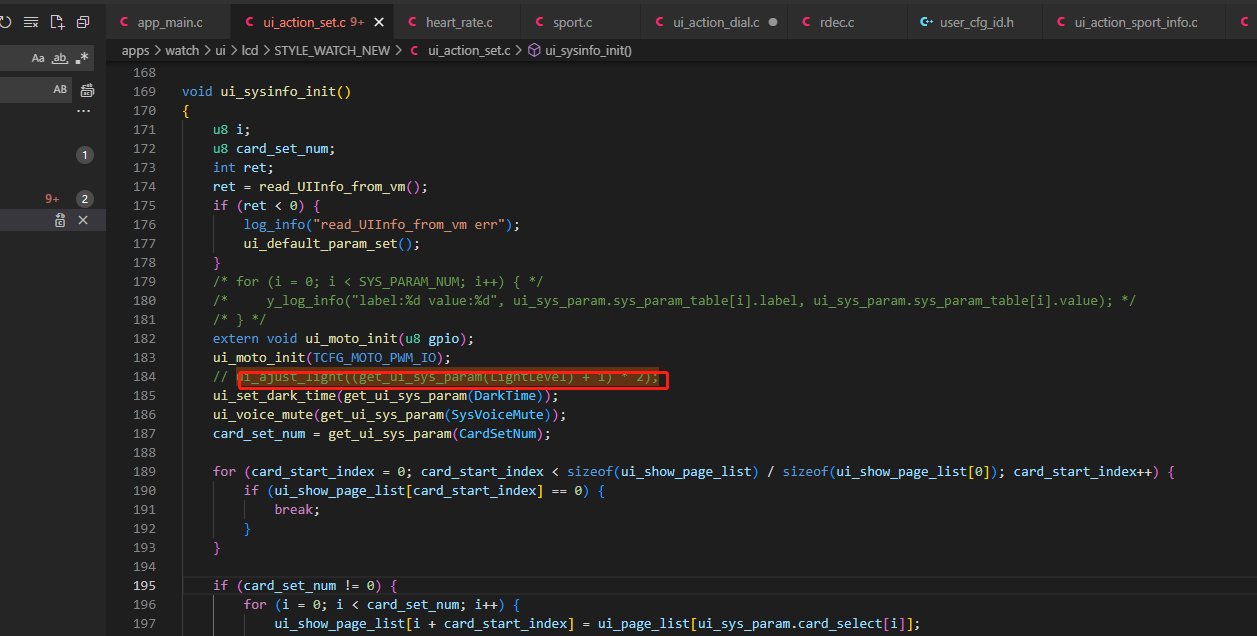Switch to the ui_action_dial.c tab
This screenshot has width=1257, height=636.
715,22
